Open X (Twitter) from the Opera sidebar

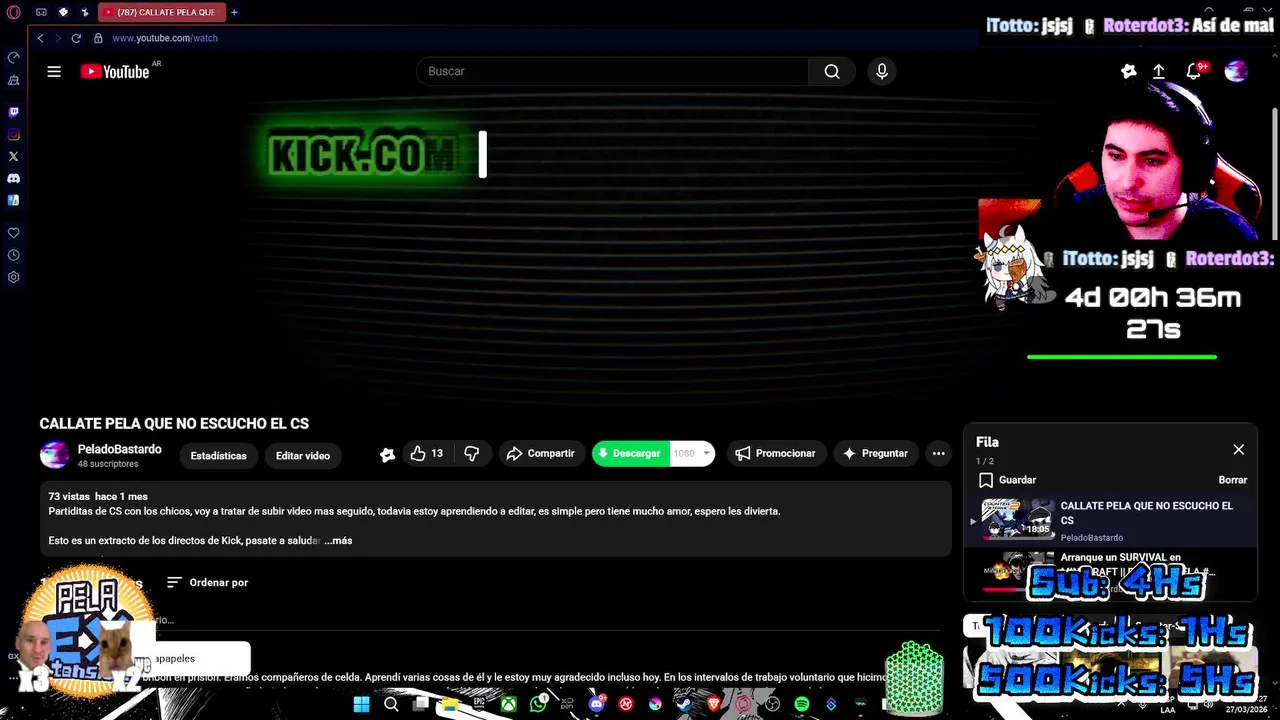(x=13, y=156)
